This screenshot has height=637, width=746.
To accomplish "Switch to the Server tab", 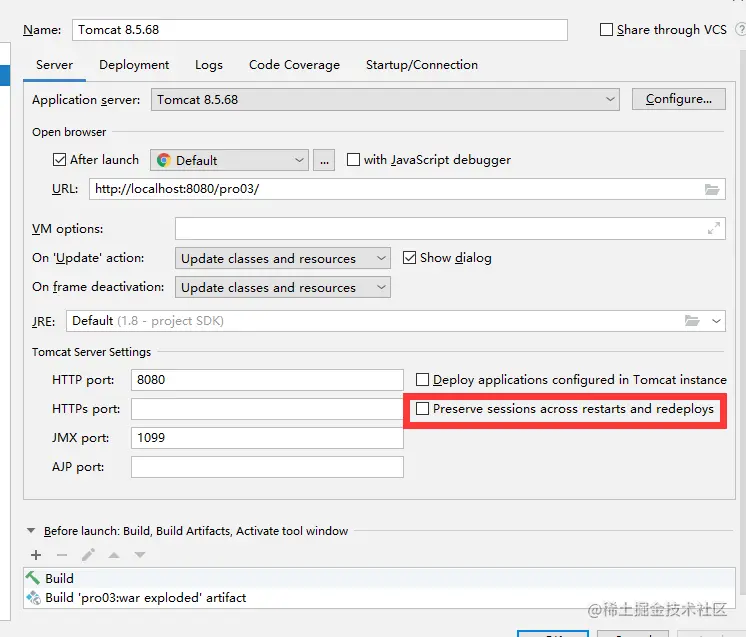I will tap(54, 65).
